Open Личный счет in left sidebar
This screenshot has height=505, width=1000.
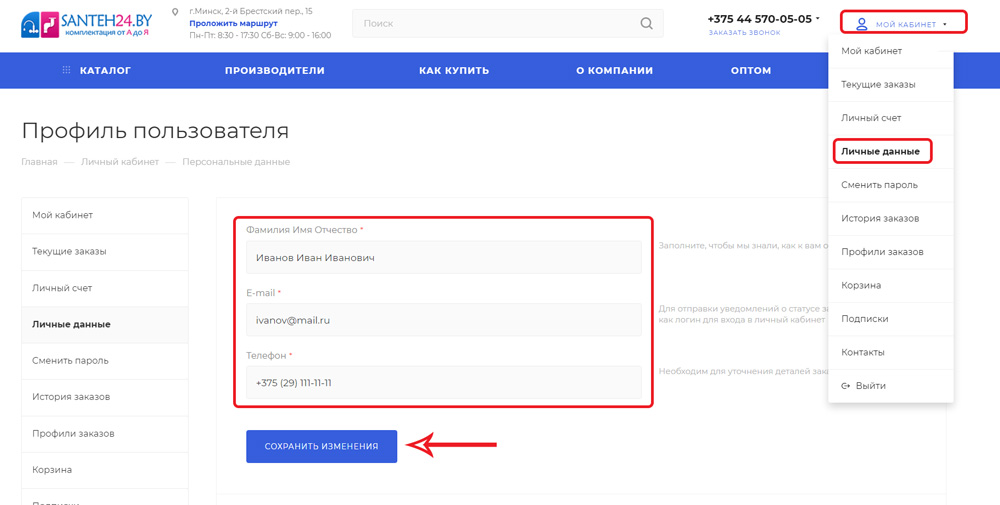105,288
